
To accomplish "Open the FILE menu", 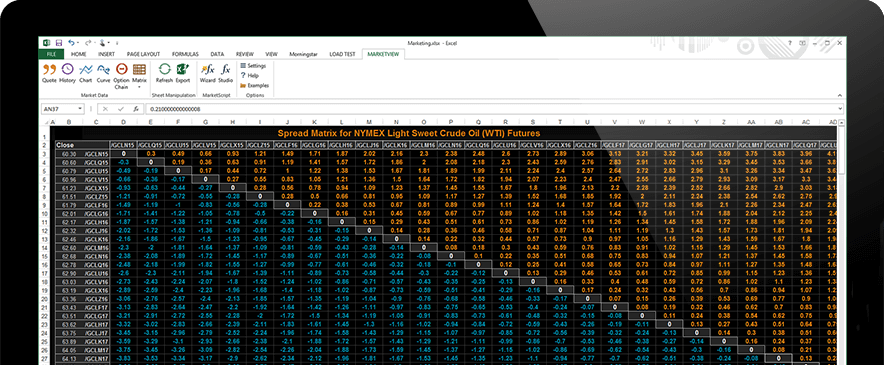I will tap(51, 54).
